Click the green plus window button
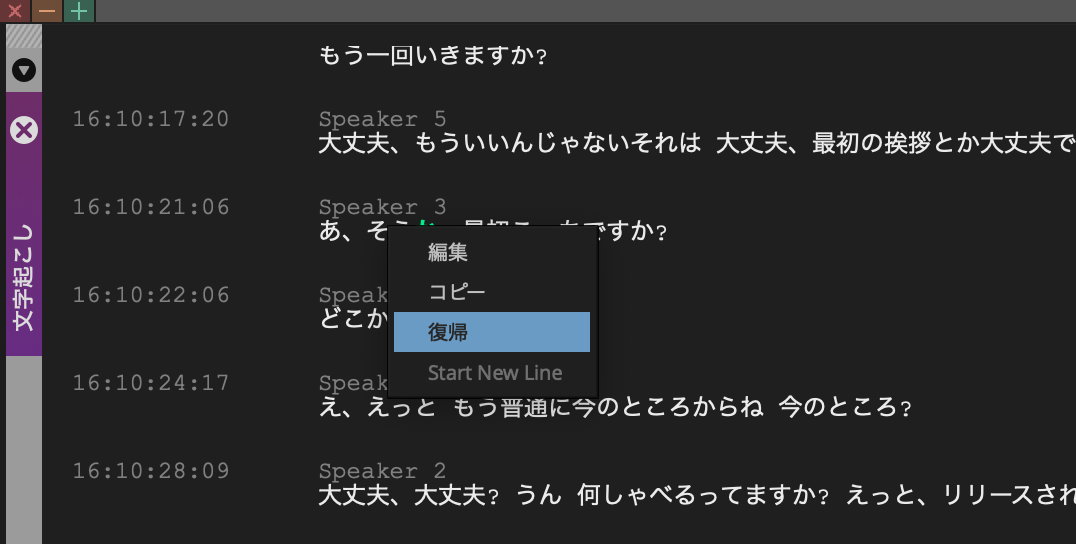Screen dimensions: 1076x544 coord(79,11)
